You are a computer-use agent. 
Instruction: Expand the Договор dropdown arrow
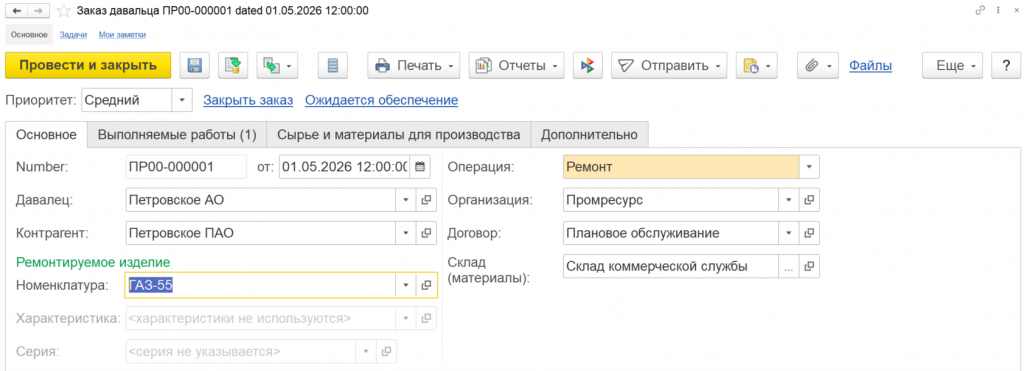(788, 232)
